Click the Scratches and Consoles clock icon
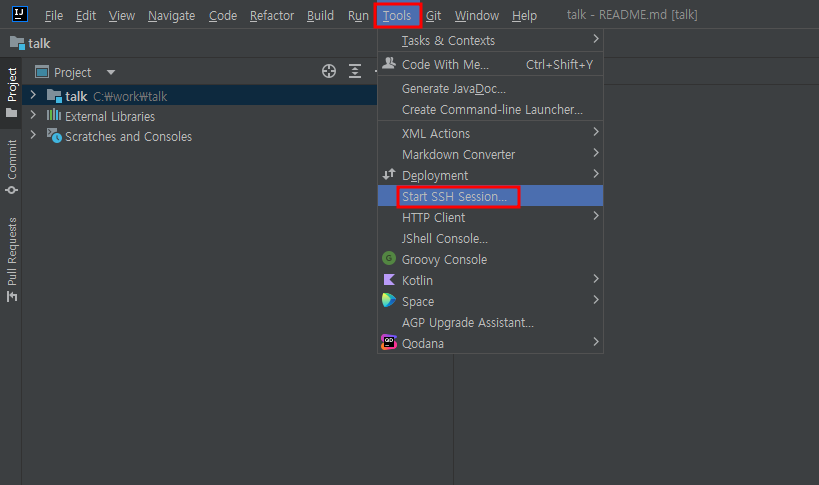Image resolution: width=819 pixels, height=485 pixels. (54, 136)
